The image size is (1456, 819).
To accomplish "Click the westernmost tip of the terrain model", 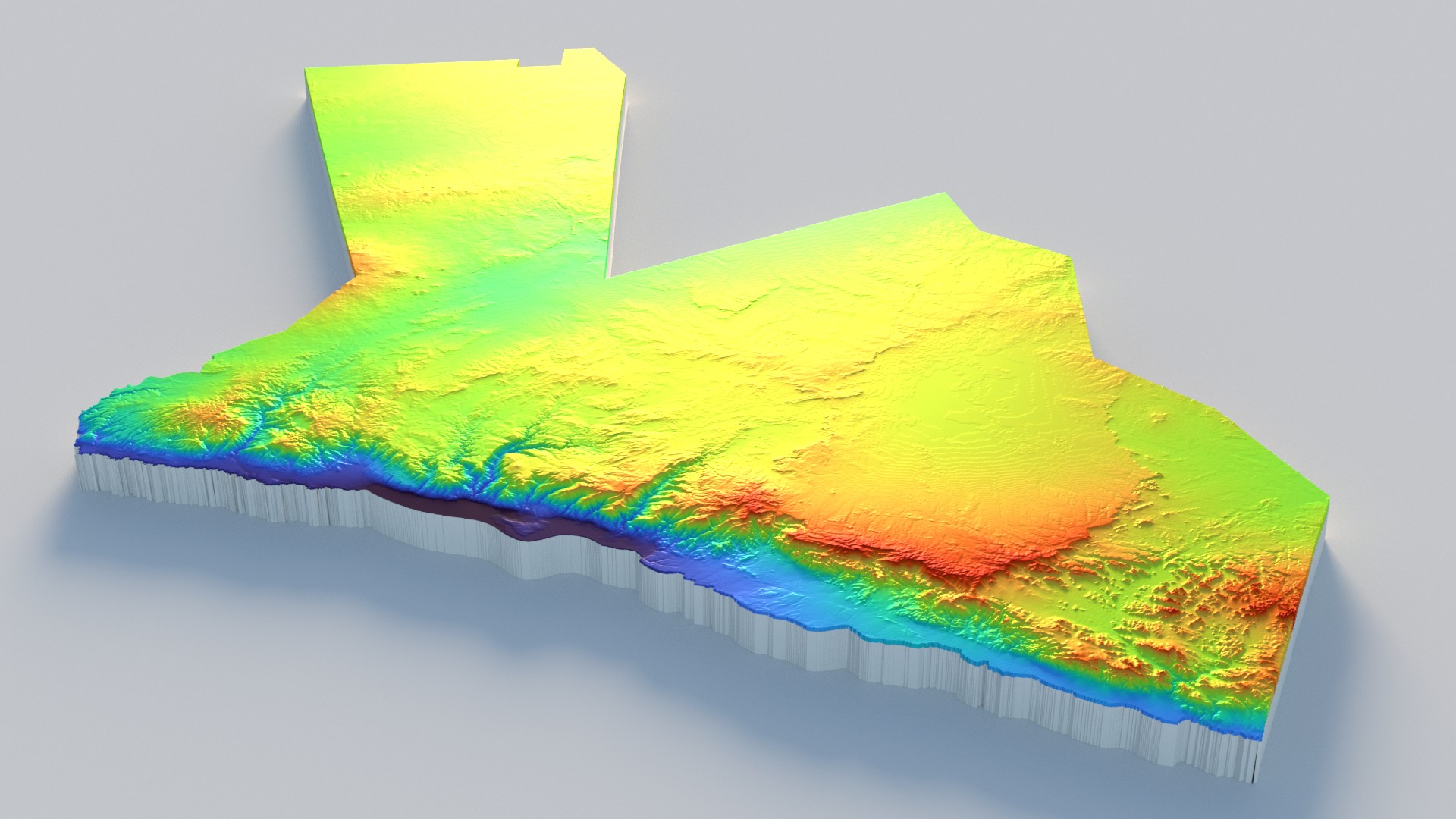I will coord(80,438).
